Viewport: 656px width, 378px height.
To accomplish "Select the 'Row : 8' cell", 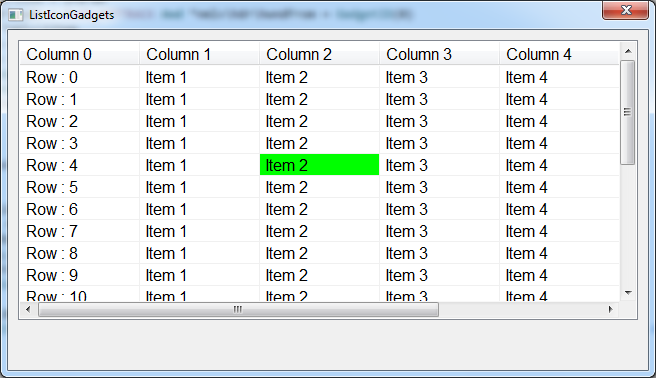I will point(79,253).
